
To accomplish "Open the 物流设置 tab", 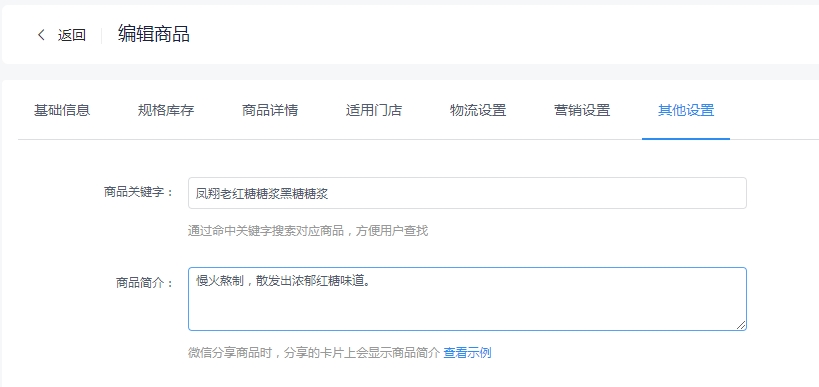I will [x=478, y=111].
